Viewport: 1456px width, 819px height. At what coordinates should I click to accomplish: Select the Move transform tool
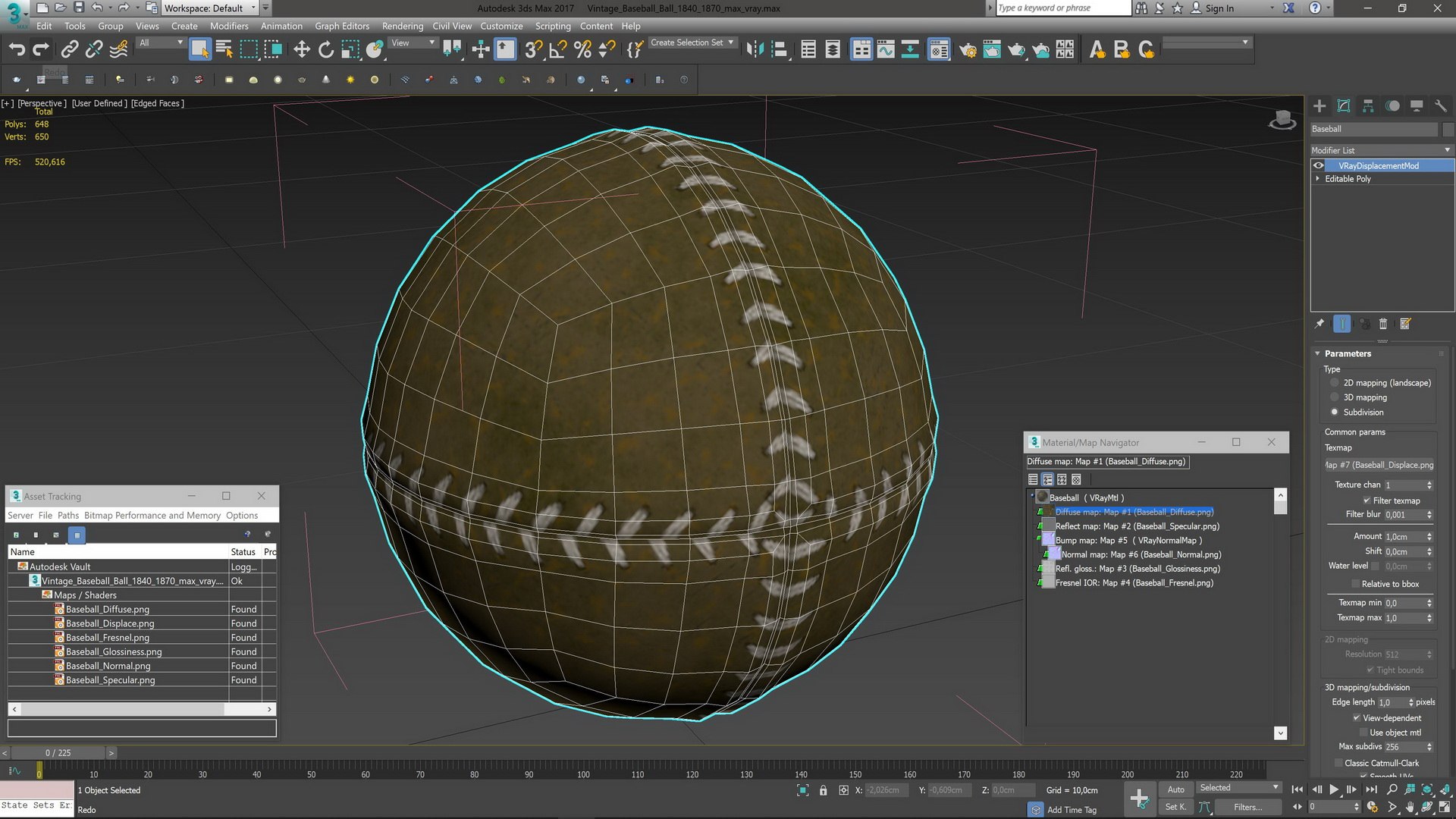tap(302, 50)
